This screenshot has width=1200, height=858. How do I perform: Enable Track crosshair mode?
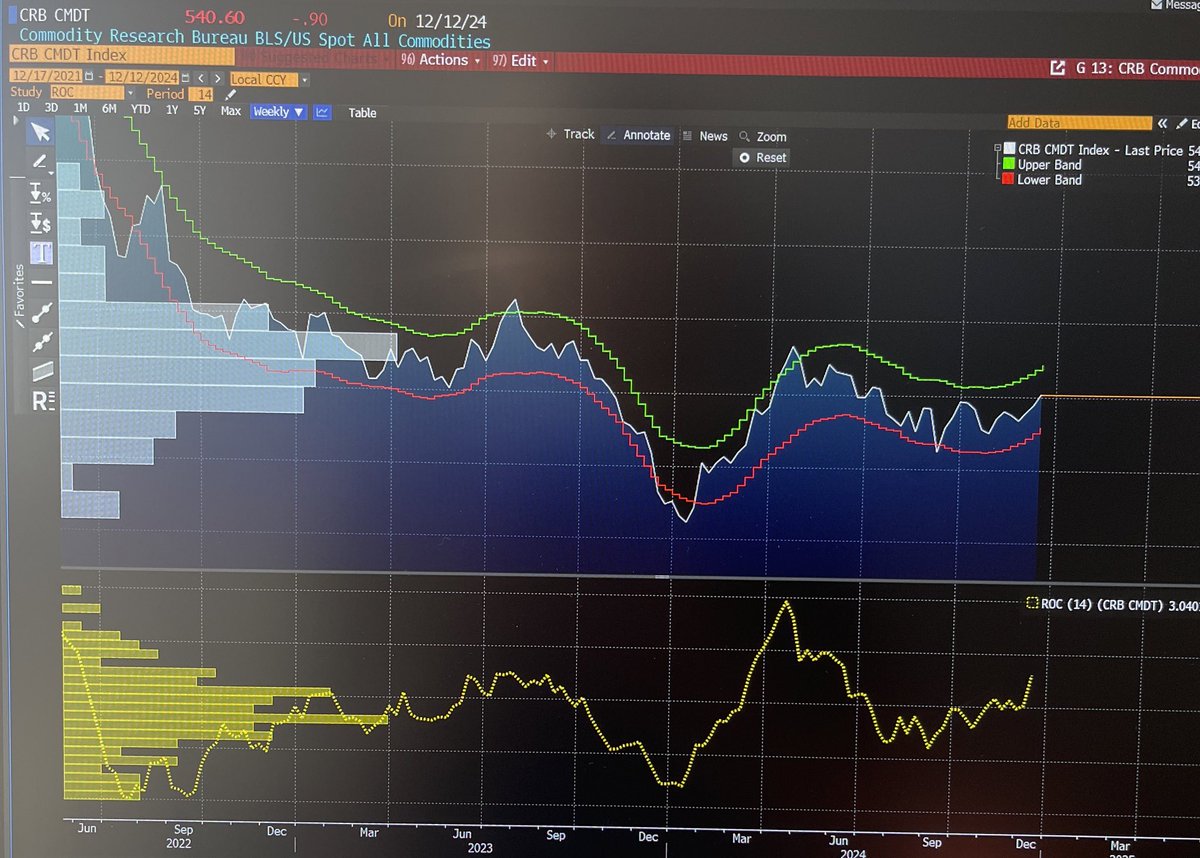pyautogui.click(x=570, y=134)
